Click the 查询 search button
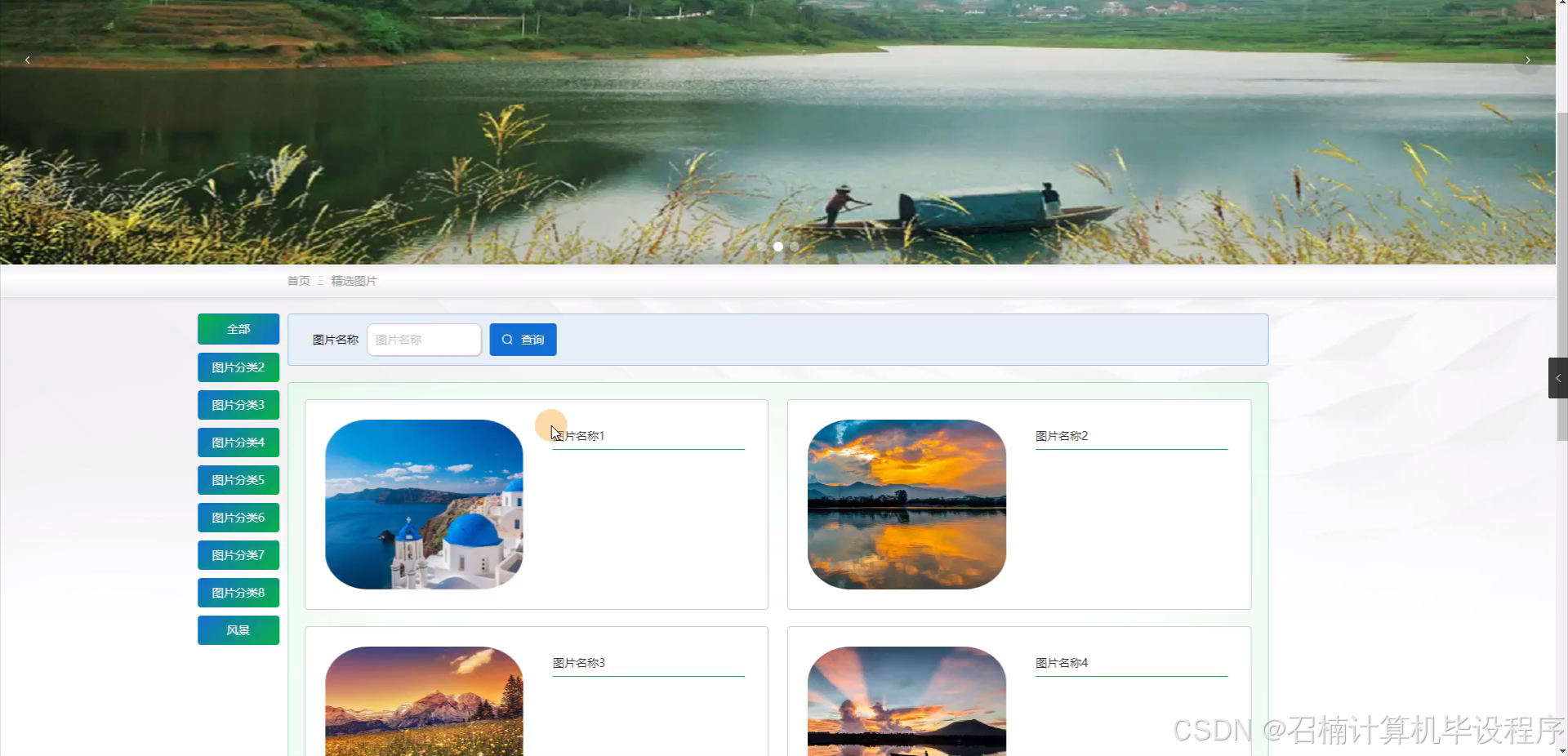1568x756 pixels. 523,340
